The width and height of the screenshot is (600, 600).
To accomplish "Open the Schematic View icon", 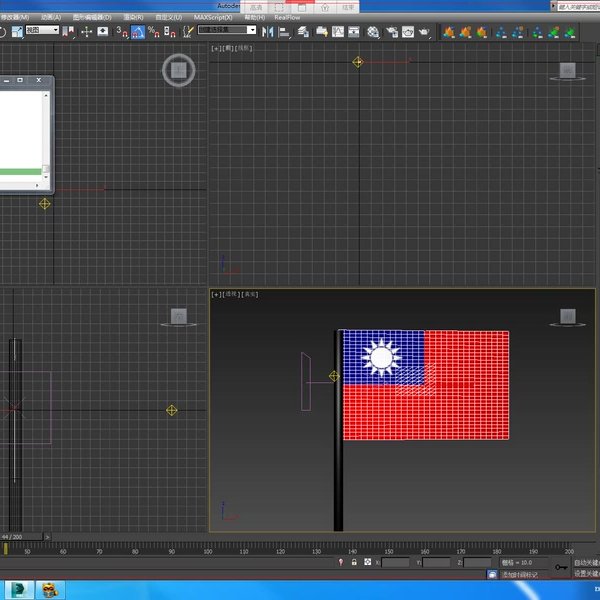I will tap(354, 32).
